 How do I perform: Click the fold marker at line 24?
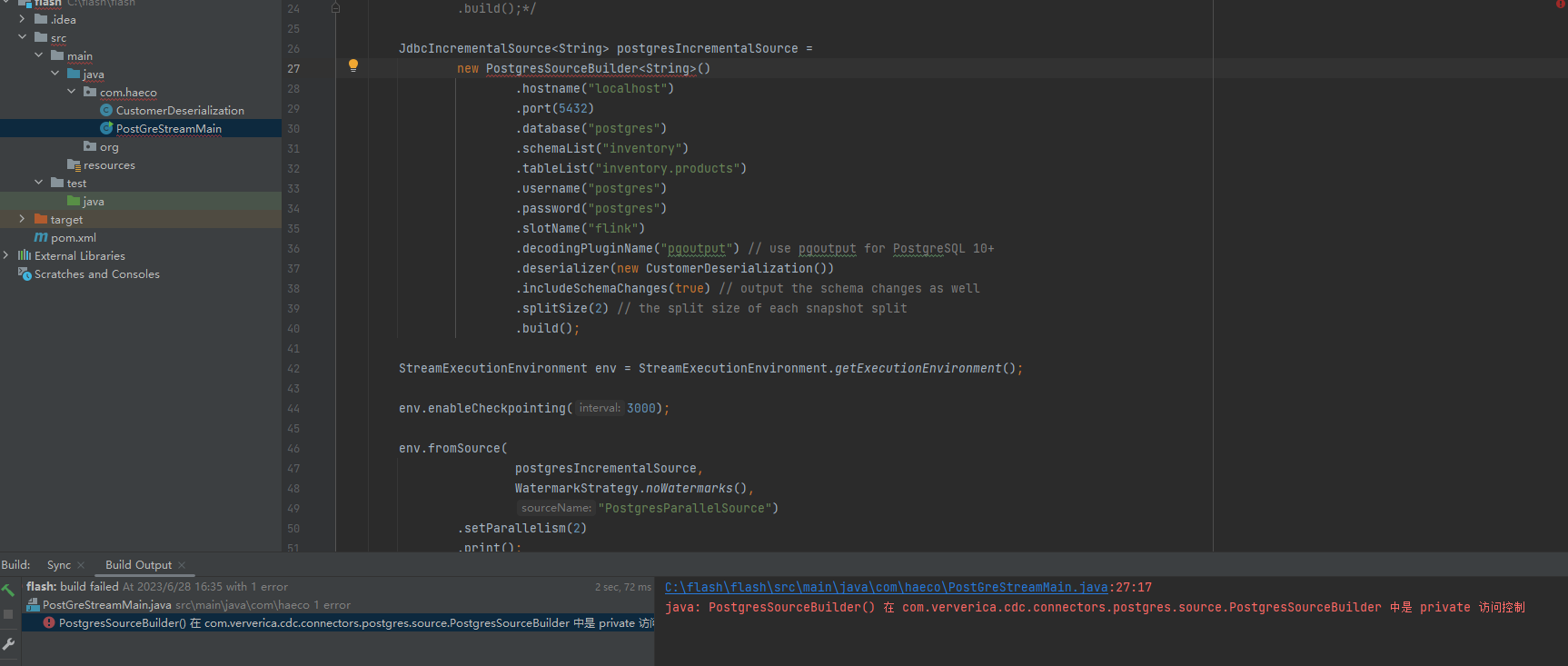click(335, 8)
